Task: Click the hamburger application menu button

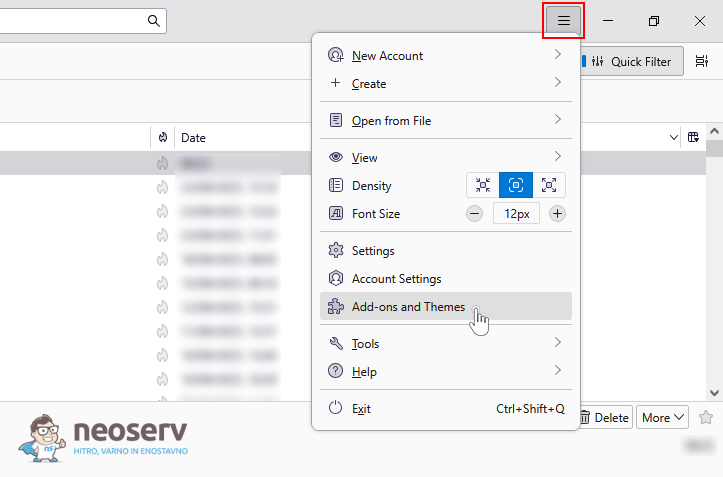Action: click(x=563, y=21)
